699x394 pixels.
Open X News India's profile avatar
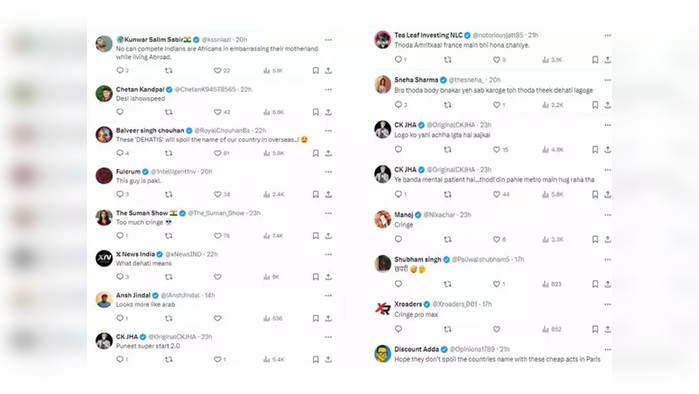coord(104,259)
